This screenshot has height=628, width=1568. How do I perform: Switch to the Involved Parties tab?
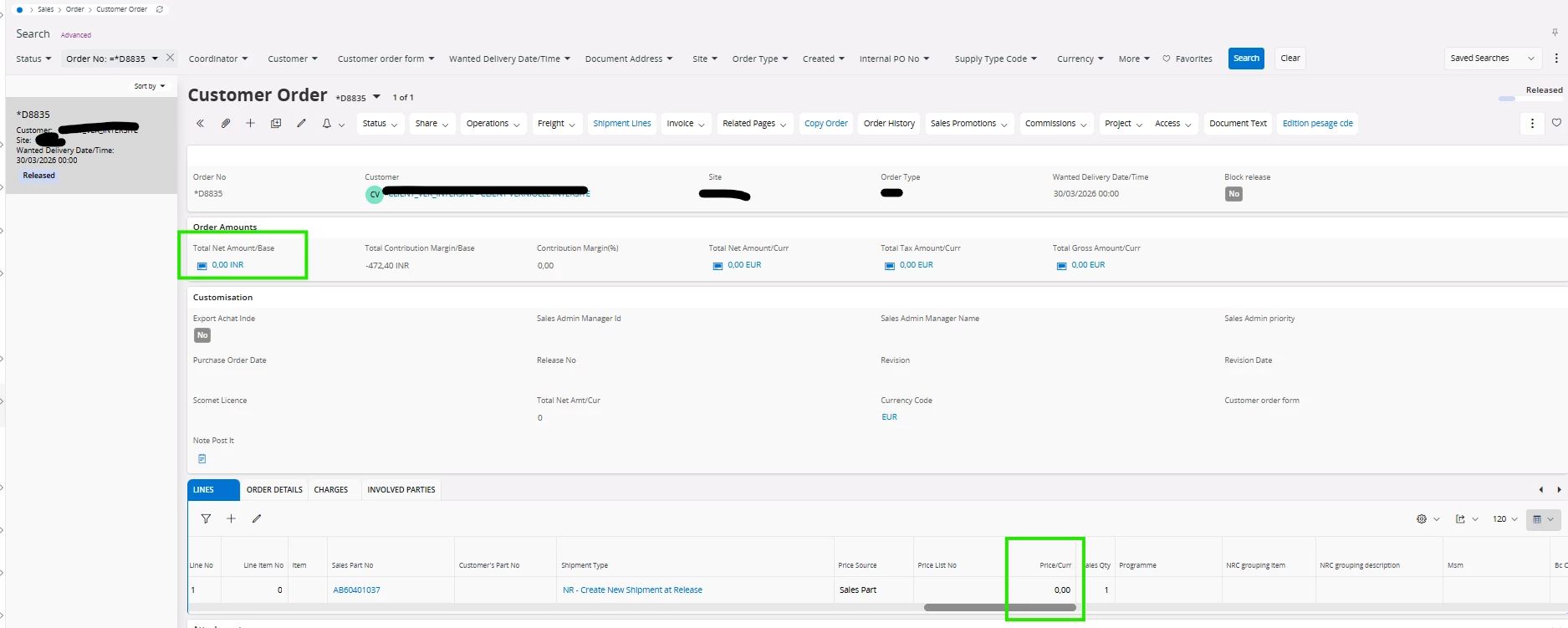click(x=401, y=490)
